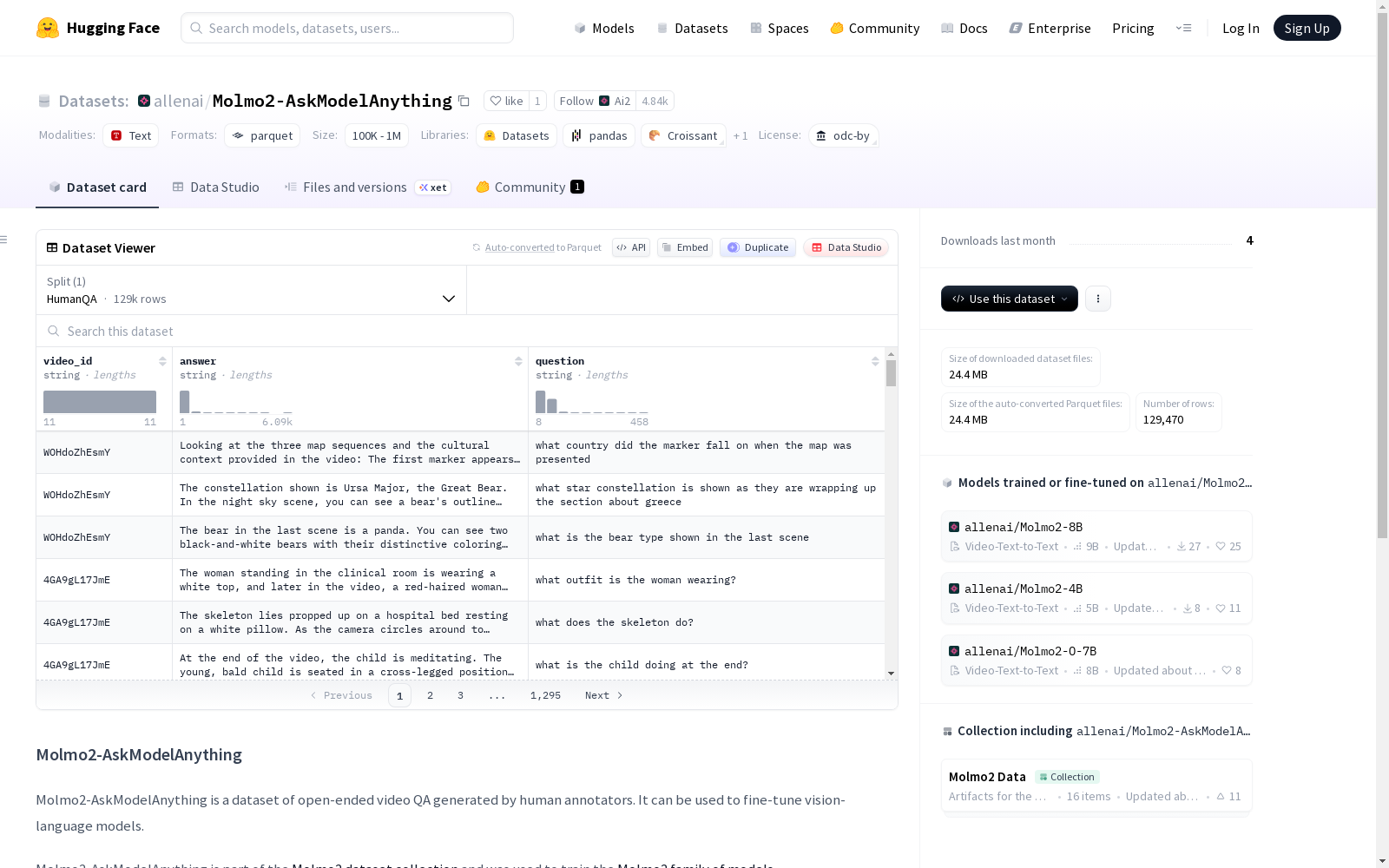Open the left sidebar toggle icon
Image resolution: width=1389 pixels, height=868 pixels.
(x=4, y=240)
